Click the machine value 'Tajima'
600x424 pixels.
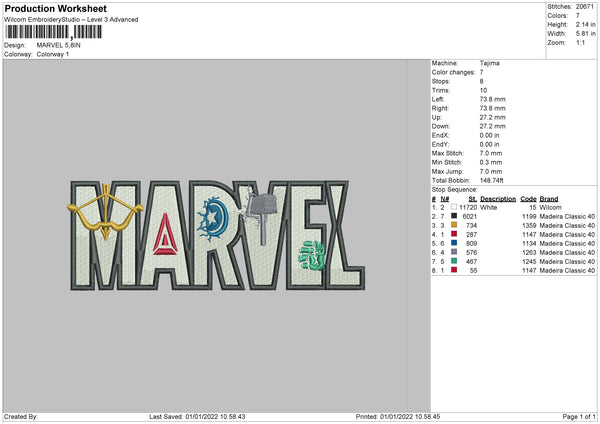click(489, 63)
